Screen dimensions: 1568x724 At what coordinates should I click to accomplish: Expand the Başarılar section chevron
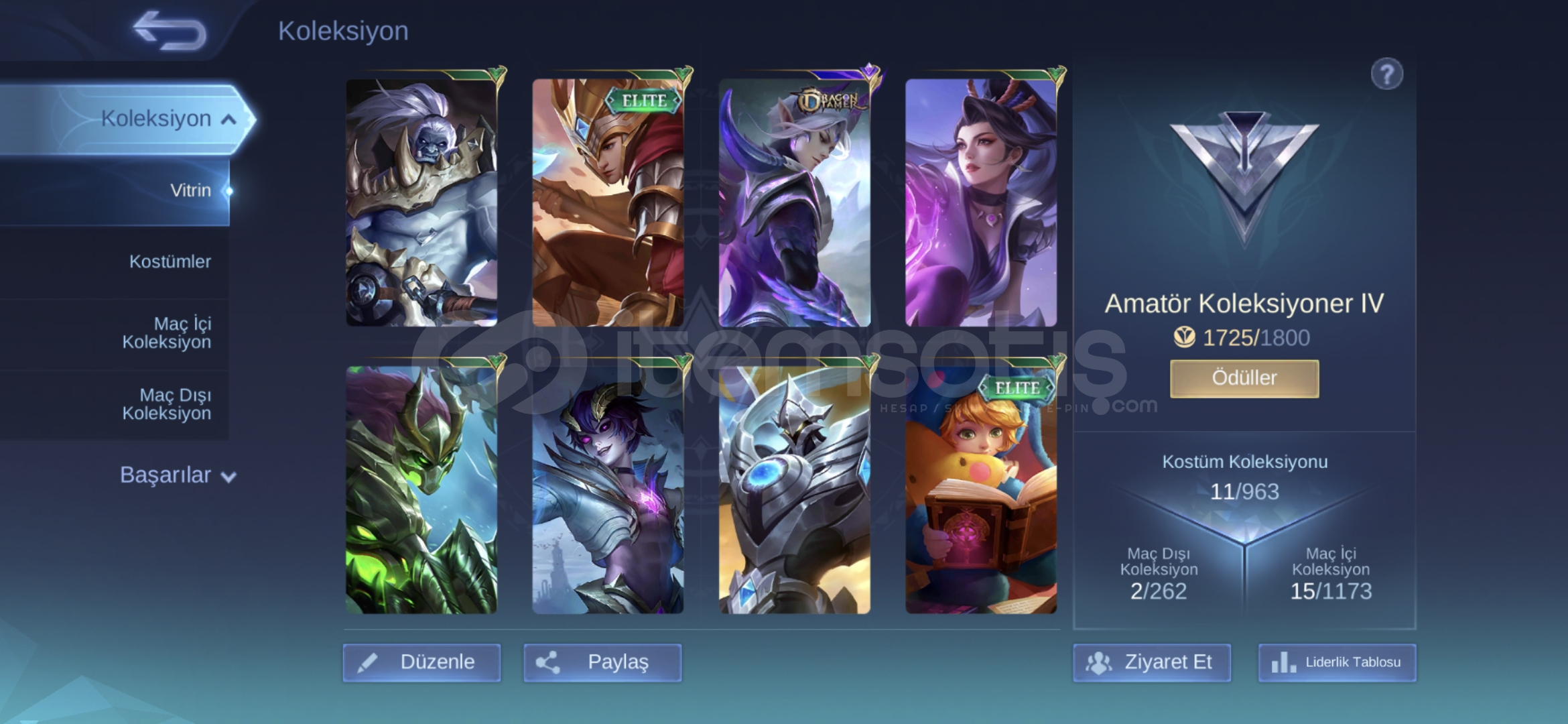[x=228, y=477]
